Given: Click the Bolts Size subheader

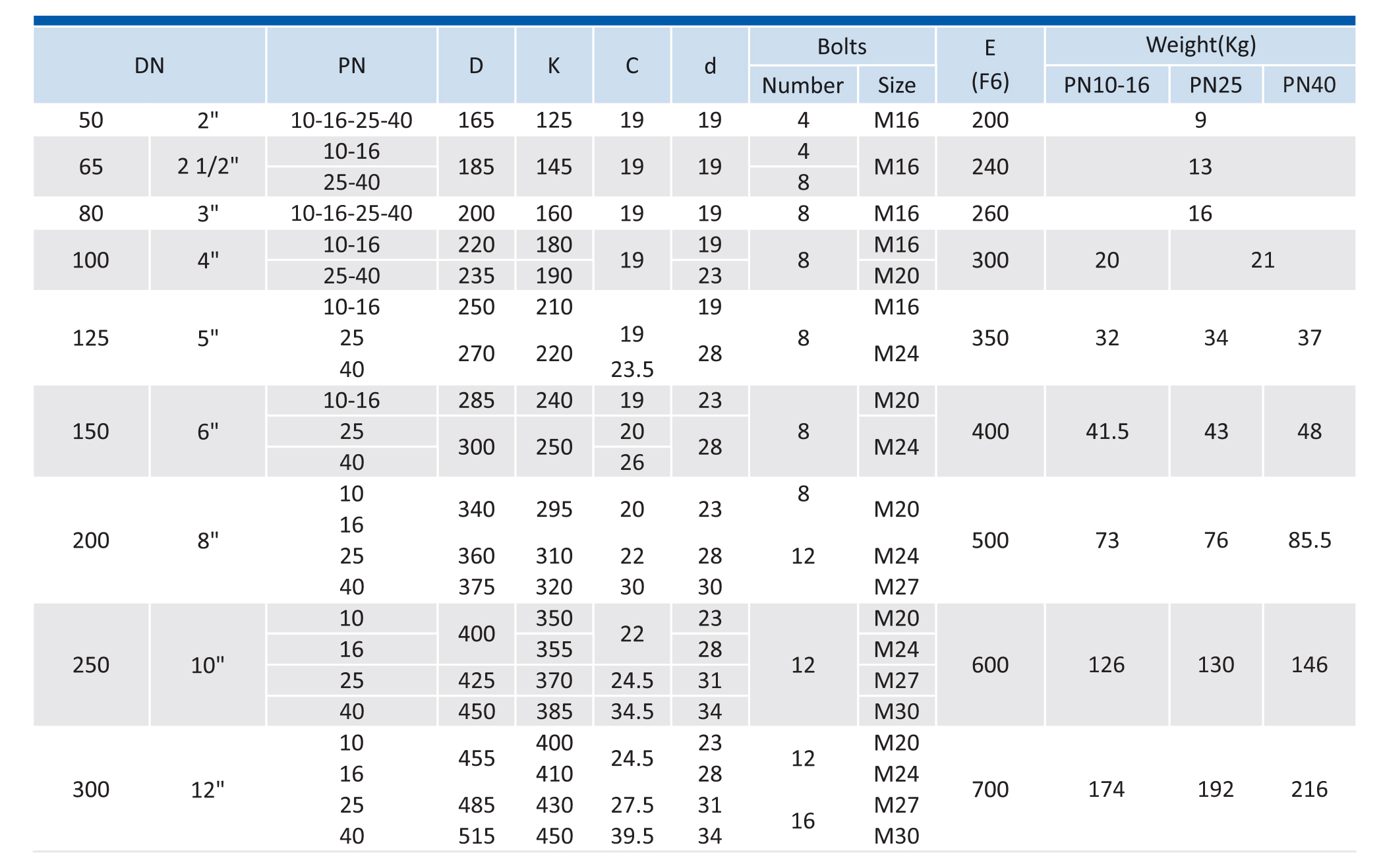Looking at the screenshot, I should point(897,85).
